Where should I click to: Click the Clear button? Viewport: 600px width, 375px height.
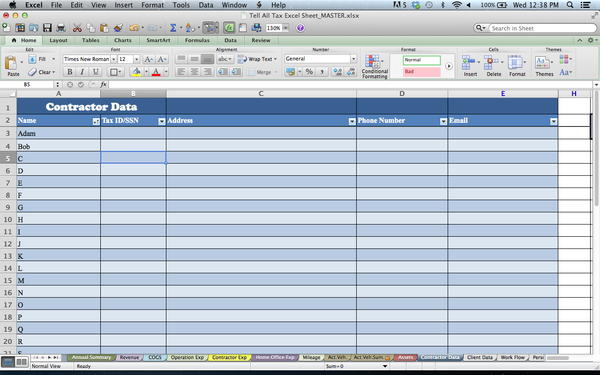point(42,72)
